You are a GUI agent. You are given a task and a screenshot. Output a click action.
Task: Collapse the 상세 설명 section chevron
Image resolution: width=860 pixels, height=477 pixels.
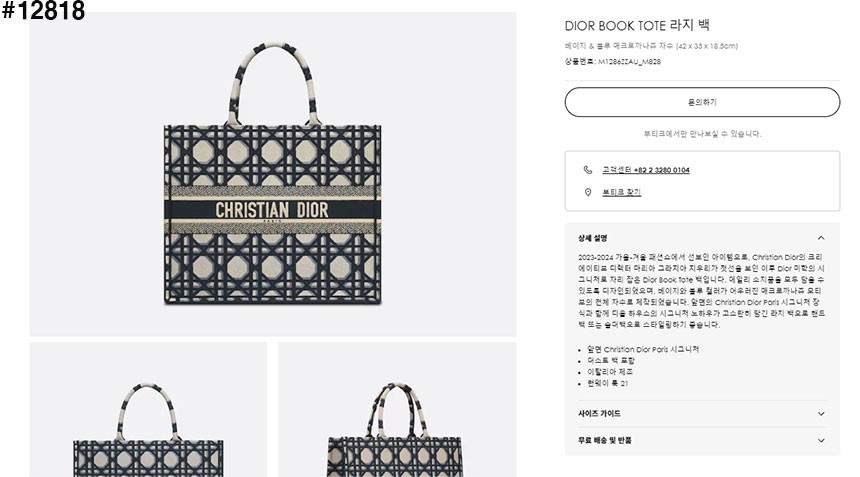tap(821, 238)
